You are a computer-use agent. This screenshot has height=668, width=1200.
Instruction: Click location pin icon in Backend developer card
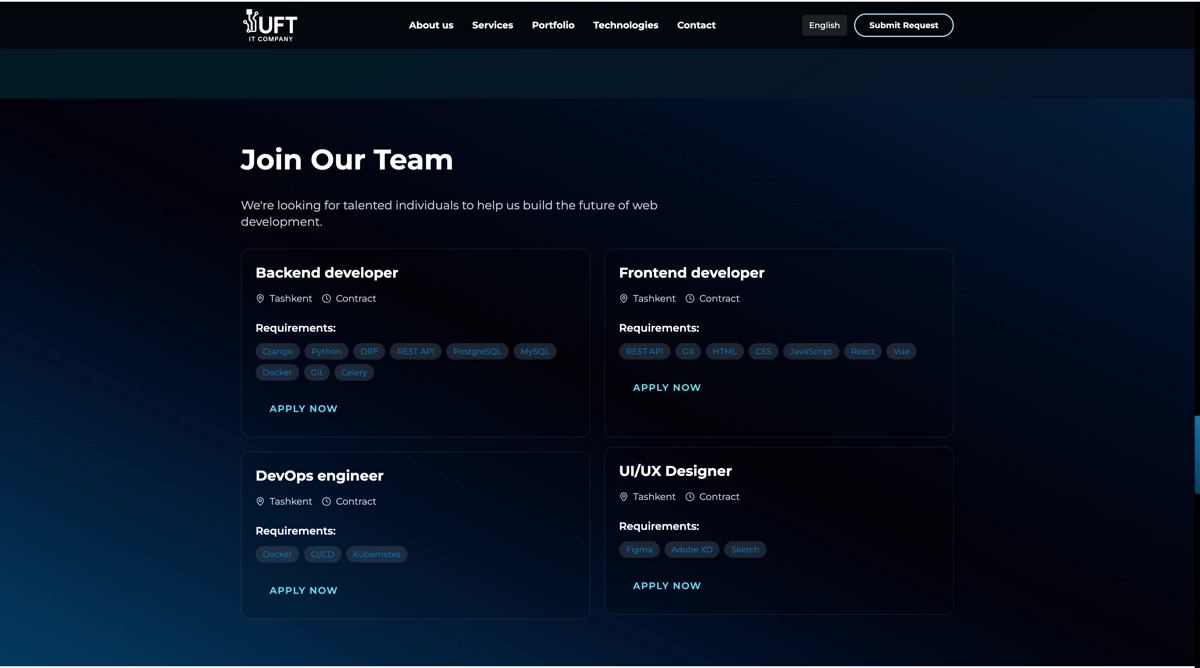[x=260, y=299]
